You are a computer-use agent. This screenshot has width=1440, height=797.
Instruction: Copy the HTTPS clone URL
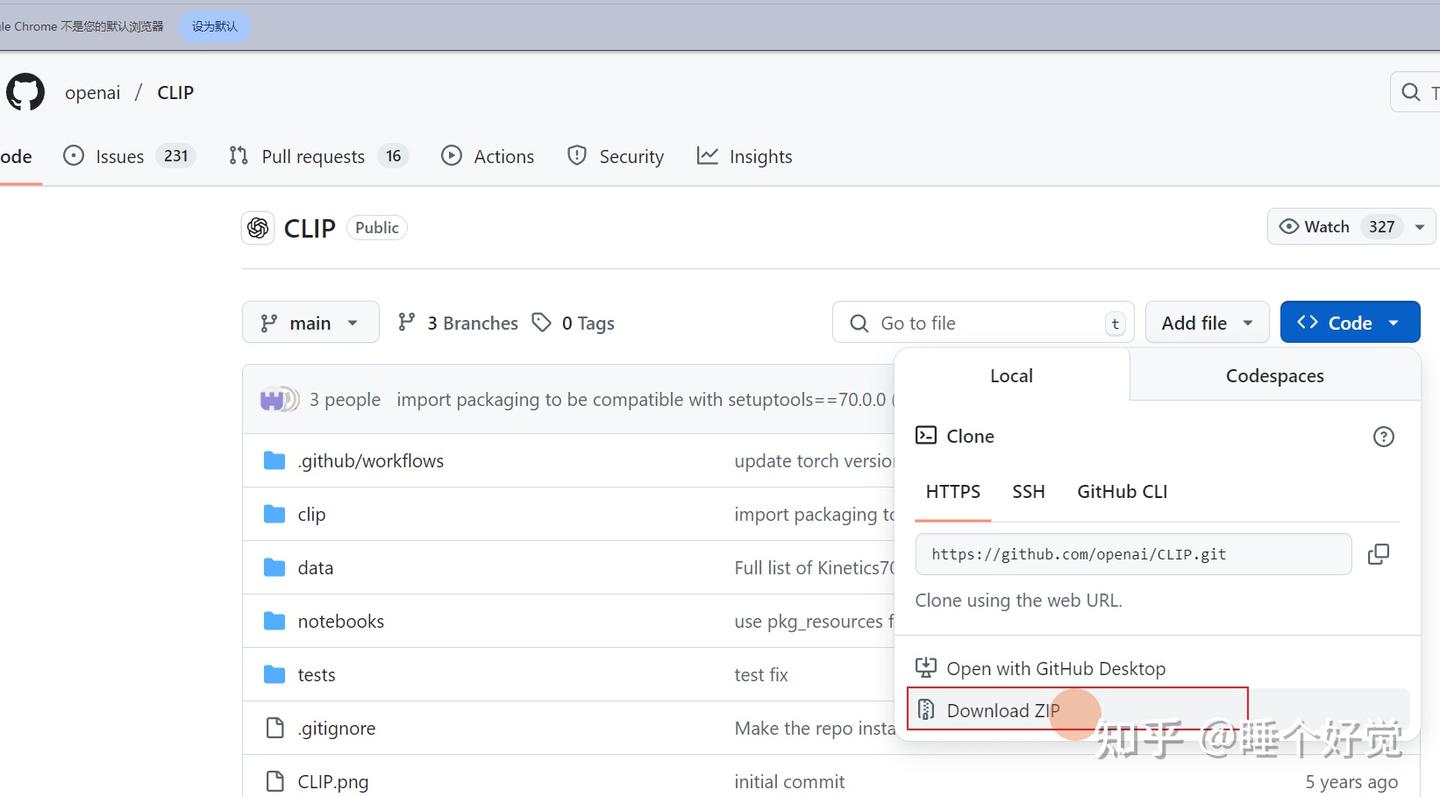click(1378, 554)
